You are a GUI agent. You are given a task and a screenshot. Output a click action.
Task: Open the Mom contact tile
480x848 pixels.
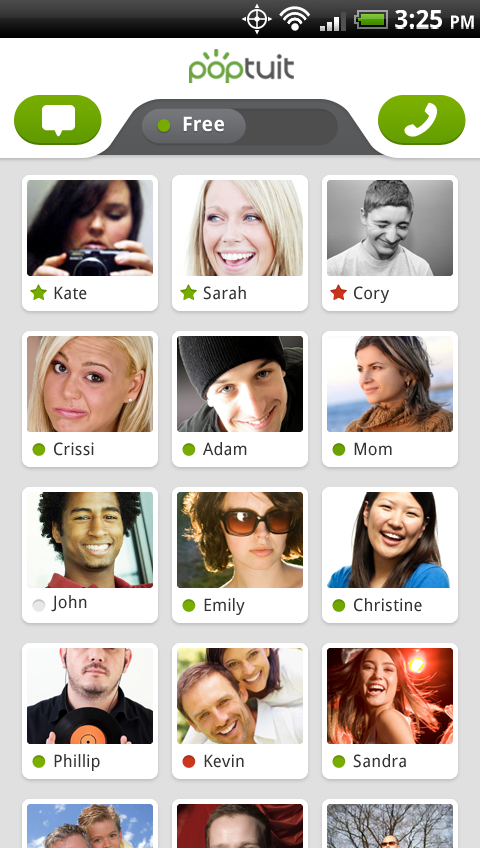390,399
